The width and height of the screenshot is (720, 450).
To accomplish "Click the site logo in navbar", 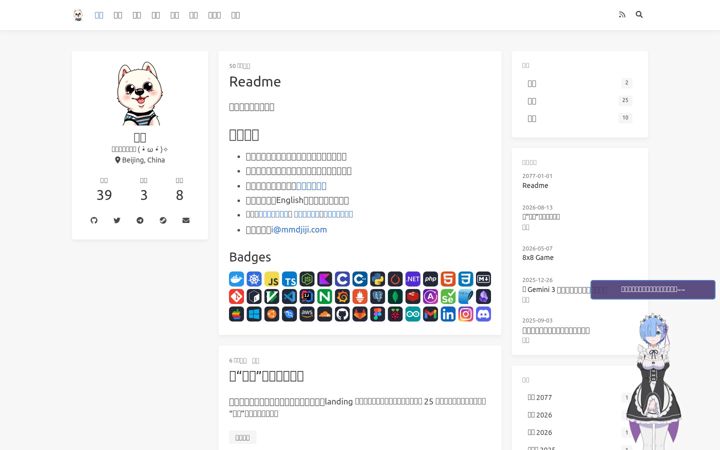I will pos(78,15).
